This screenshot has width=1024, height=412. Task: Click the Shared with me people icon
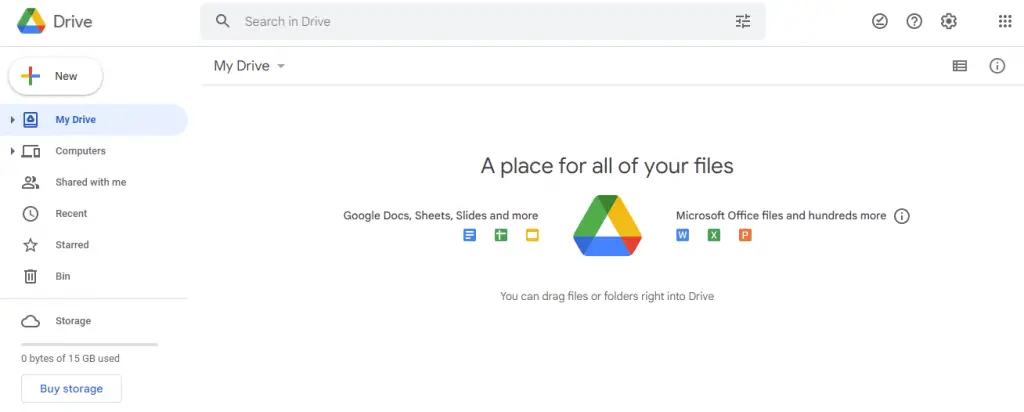(31, 182)
